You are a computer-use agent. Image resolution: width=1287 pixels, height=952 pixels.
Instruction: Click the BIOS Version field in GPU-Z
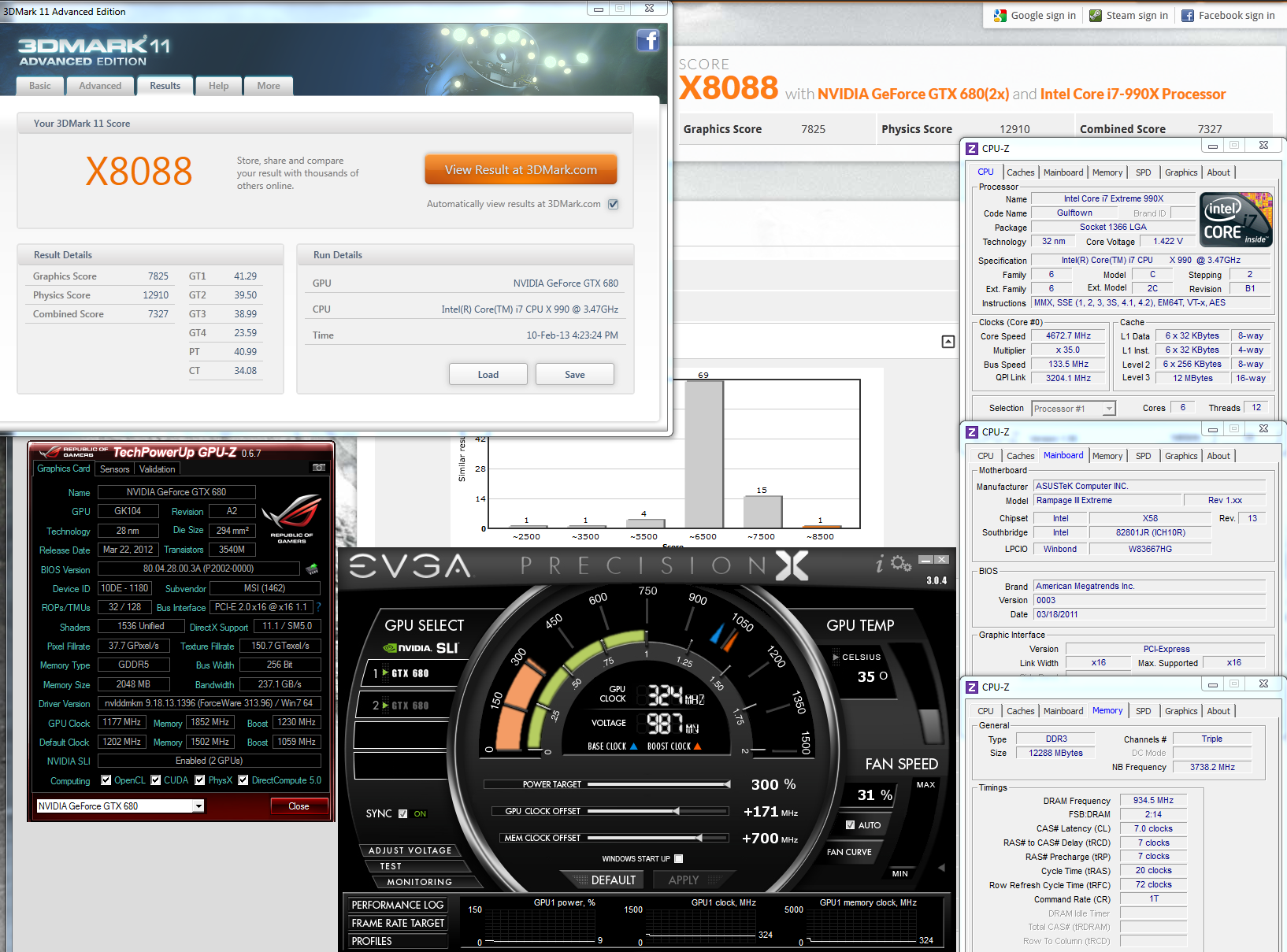pos(198,569)
